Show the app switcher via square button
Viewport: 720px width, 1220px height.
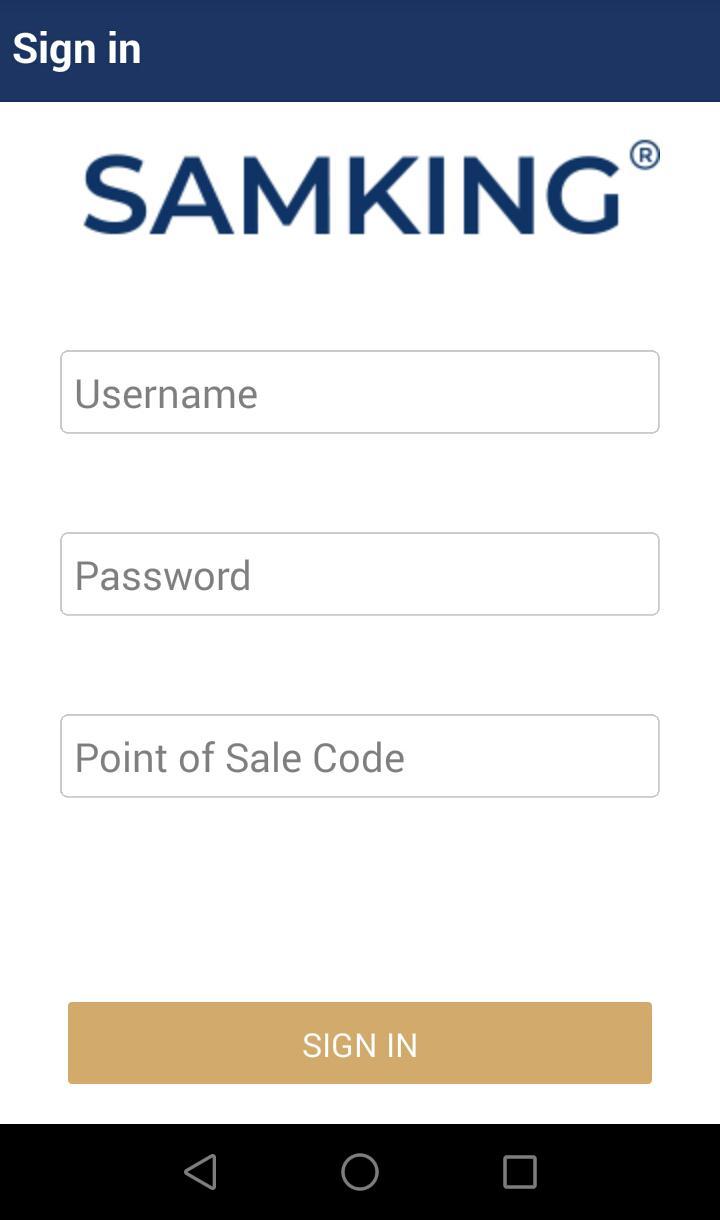point(519,1172)
